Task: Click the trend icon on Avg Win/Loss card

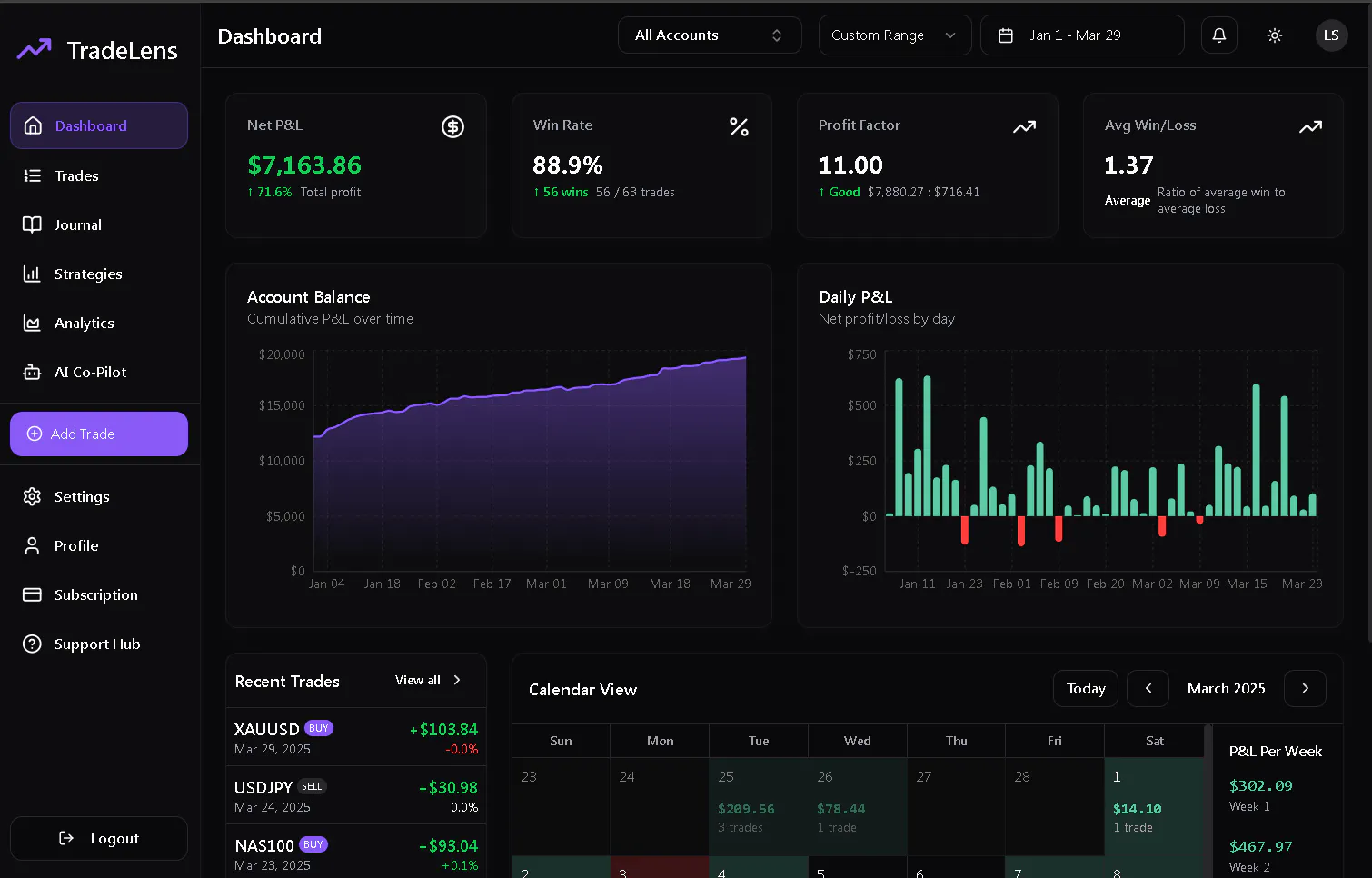Action: (1310, 126)
